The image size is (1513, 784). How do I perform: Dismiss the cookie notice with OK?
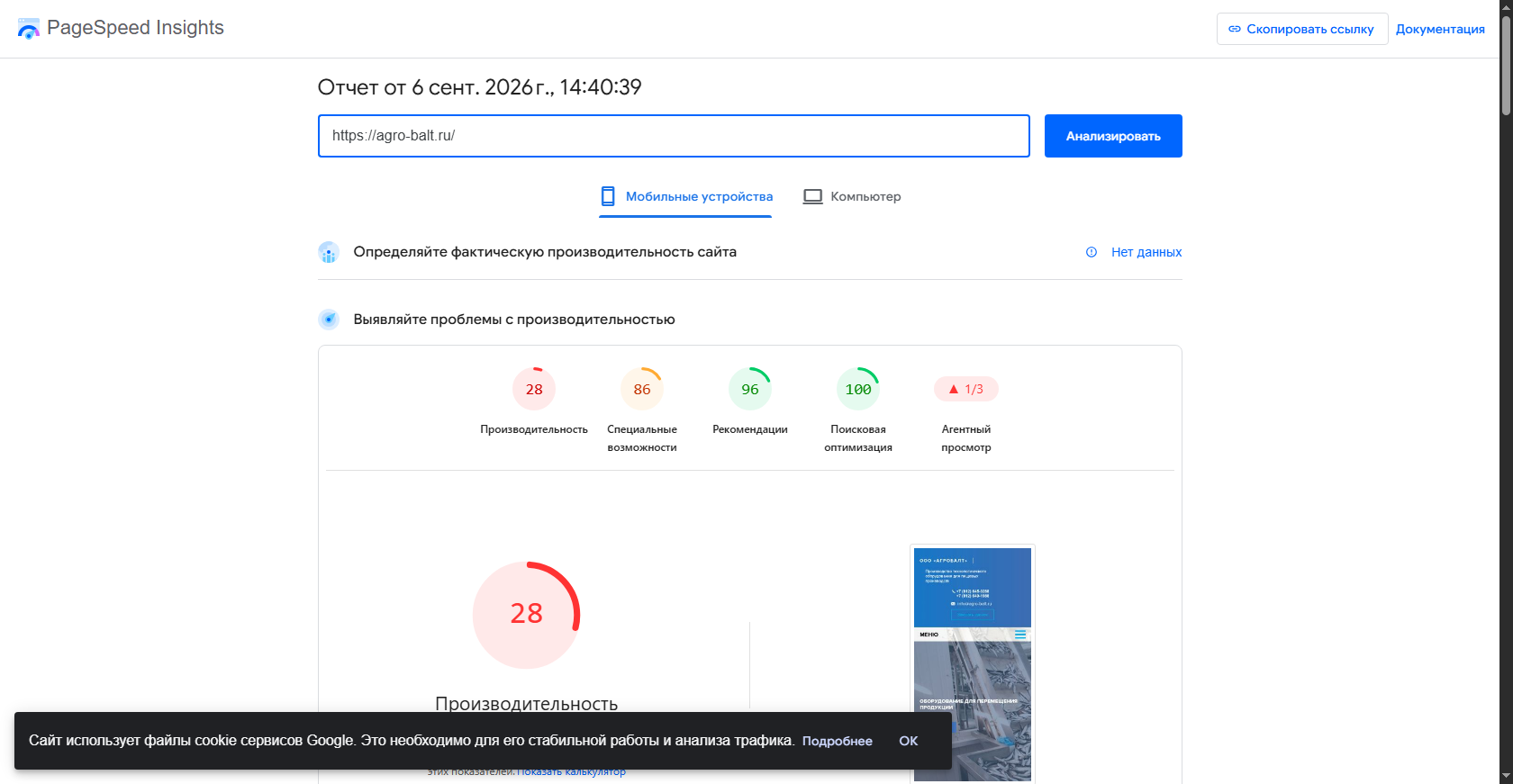click(909, 741)
